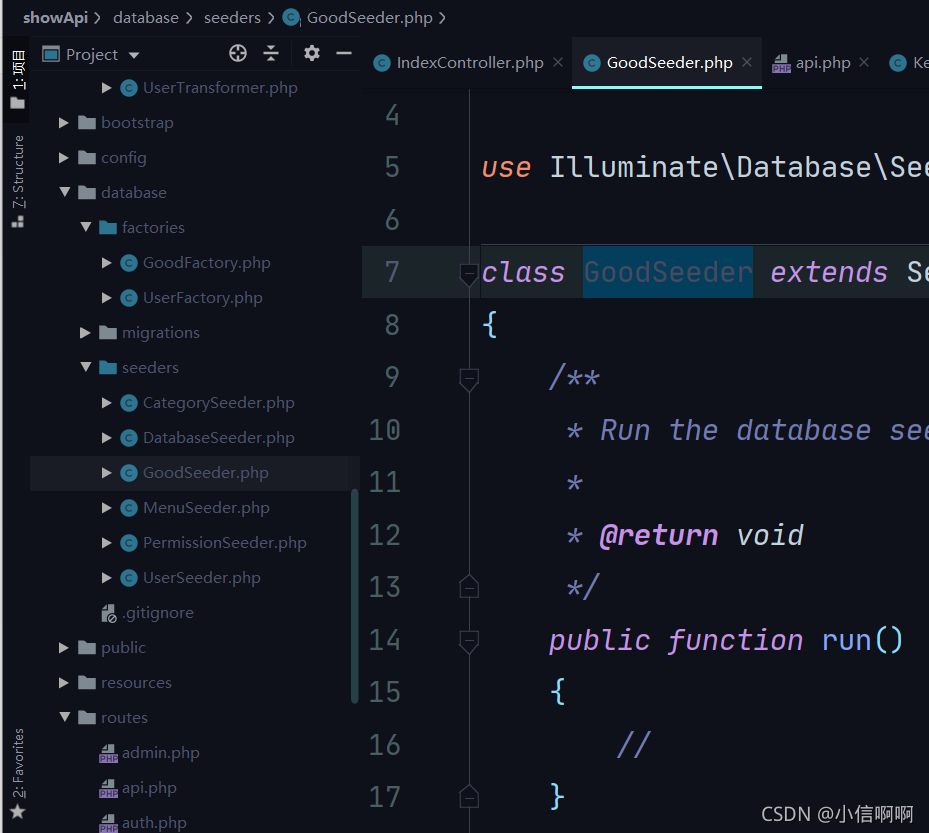Open the 7: Structure tool window

tap(18, 181)
